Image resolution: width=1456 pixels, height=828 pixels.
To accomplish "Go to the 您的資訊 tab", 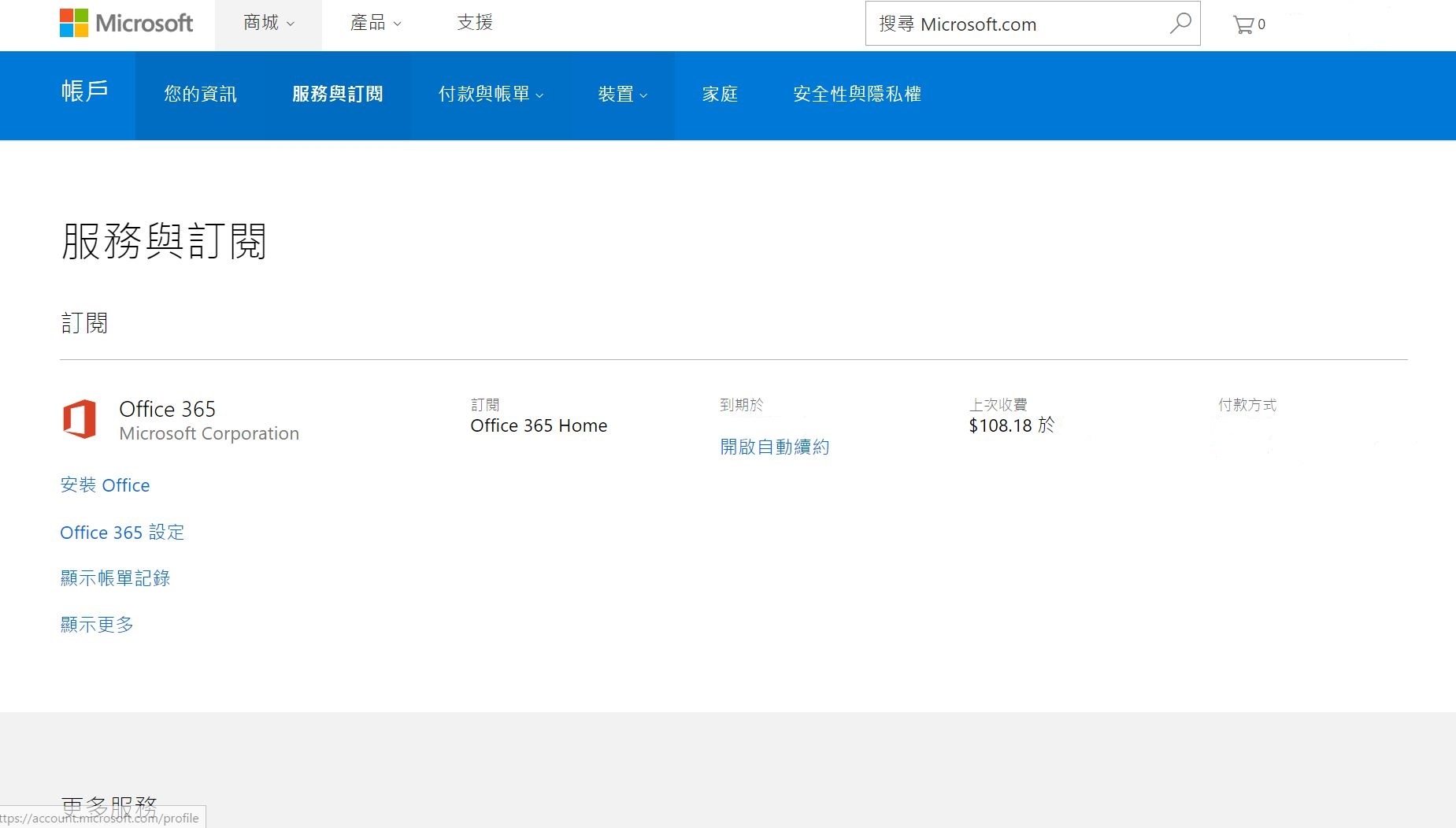I will tap(200, 95).
